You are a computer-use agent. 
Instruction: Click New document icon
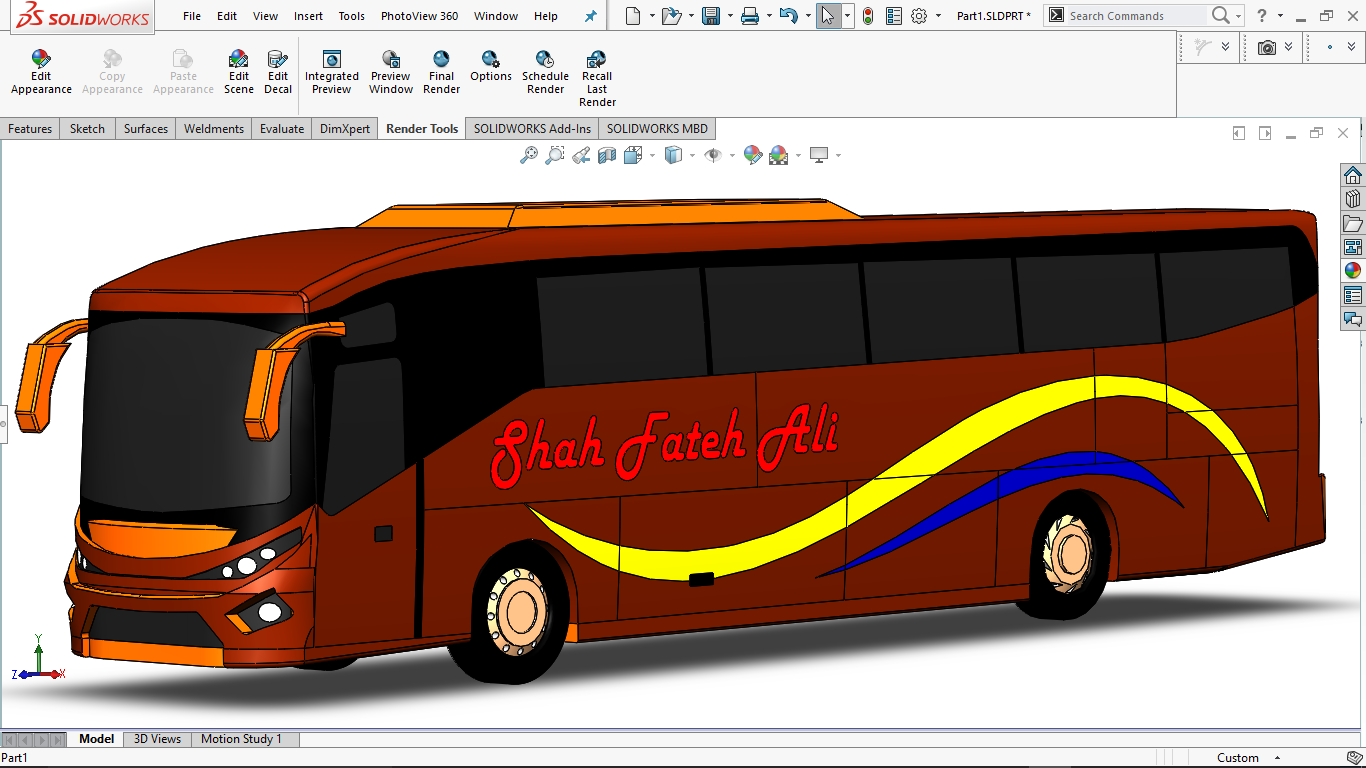[632, 16]
